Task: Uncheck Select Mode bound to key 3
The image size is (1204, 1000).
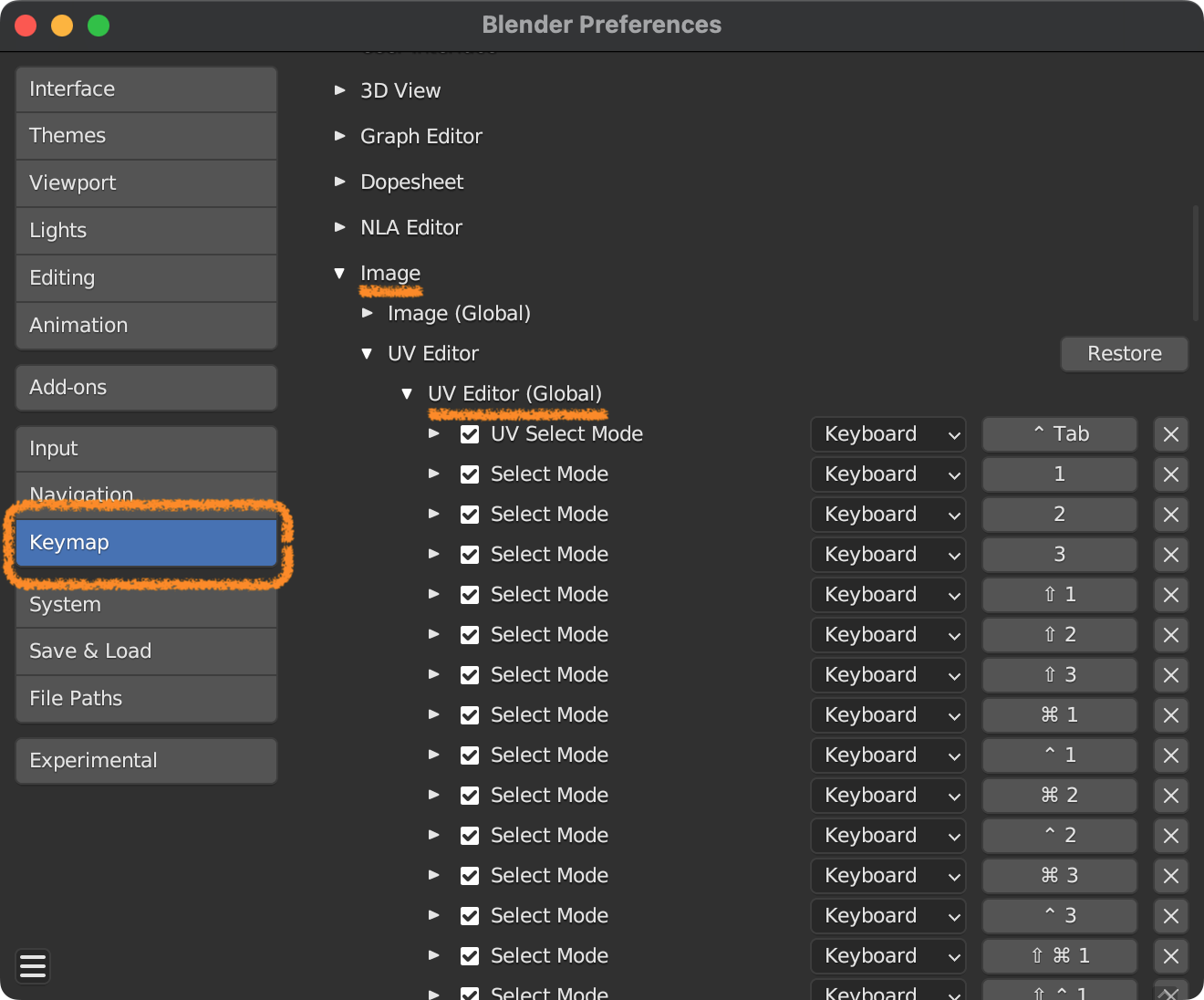Action: click(470, 555)
